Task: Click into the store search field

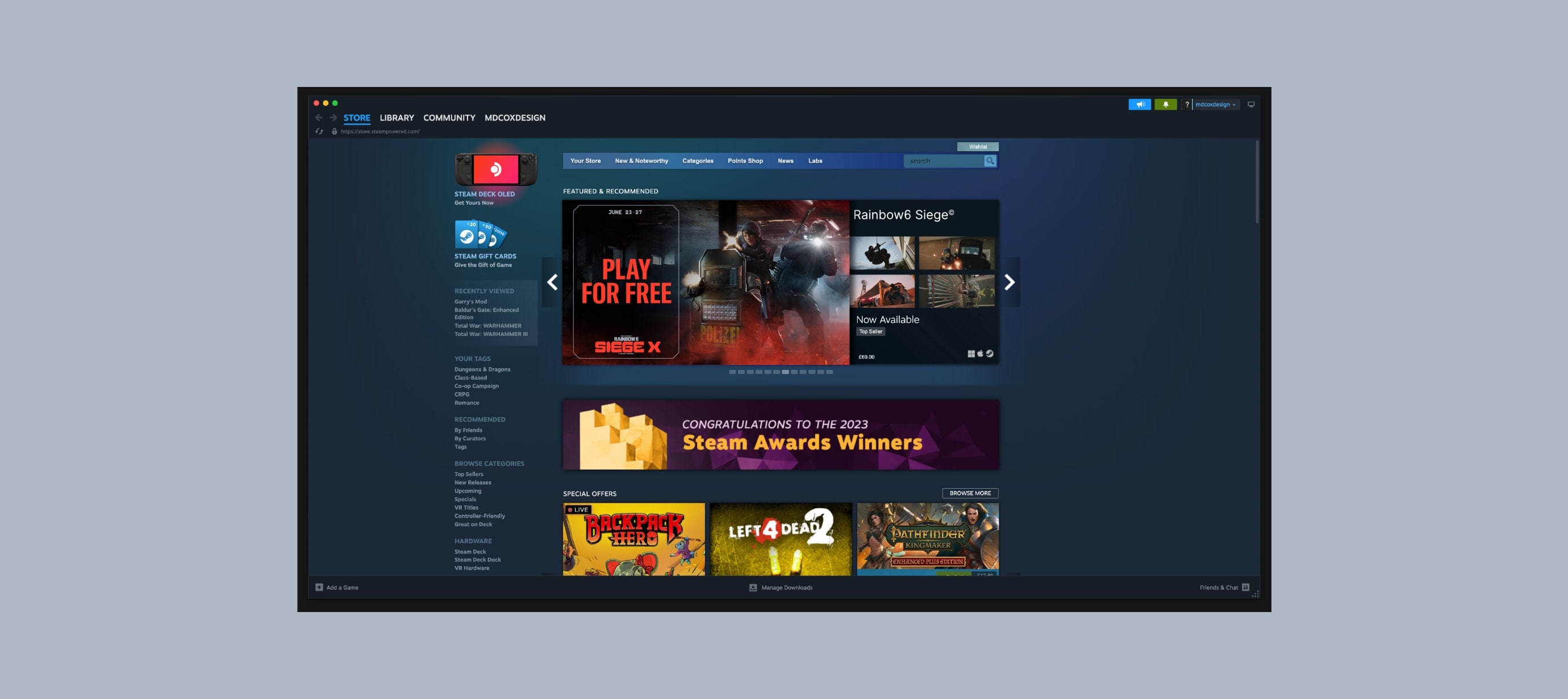Action: click(944, 161)
